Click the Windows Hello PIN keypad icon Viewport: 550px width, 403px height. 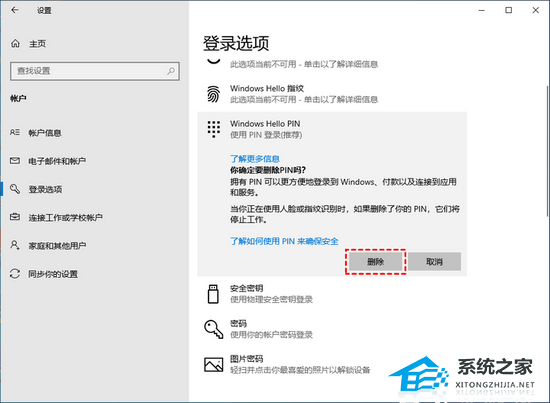point(214,129)
